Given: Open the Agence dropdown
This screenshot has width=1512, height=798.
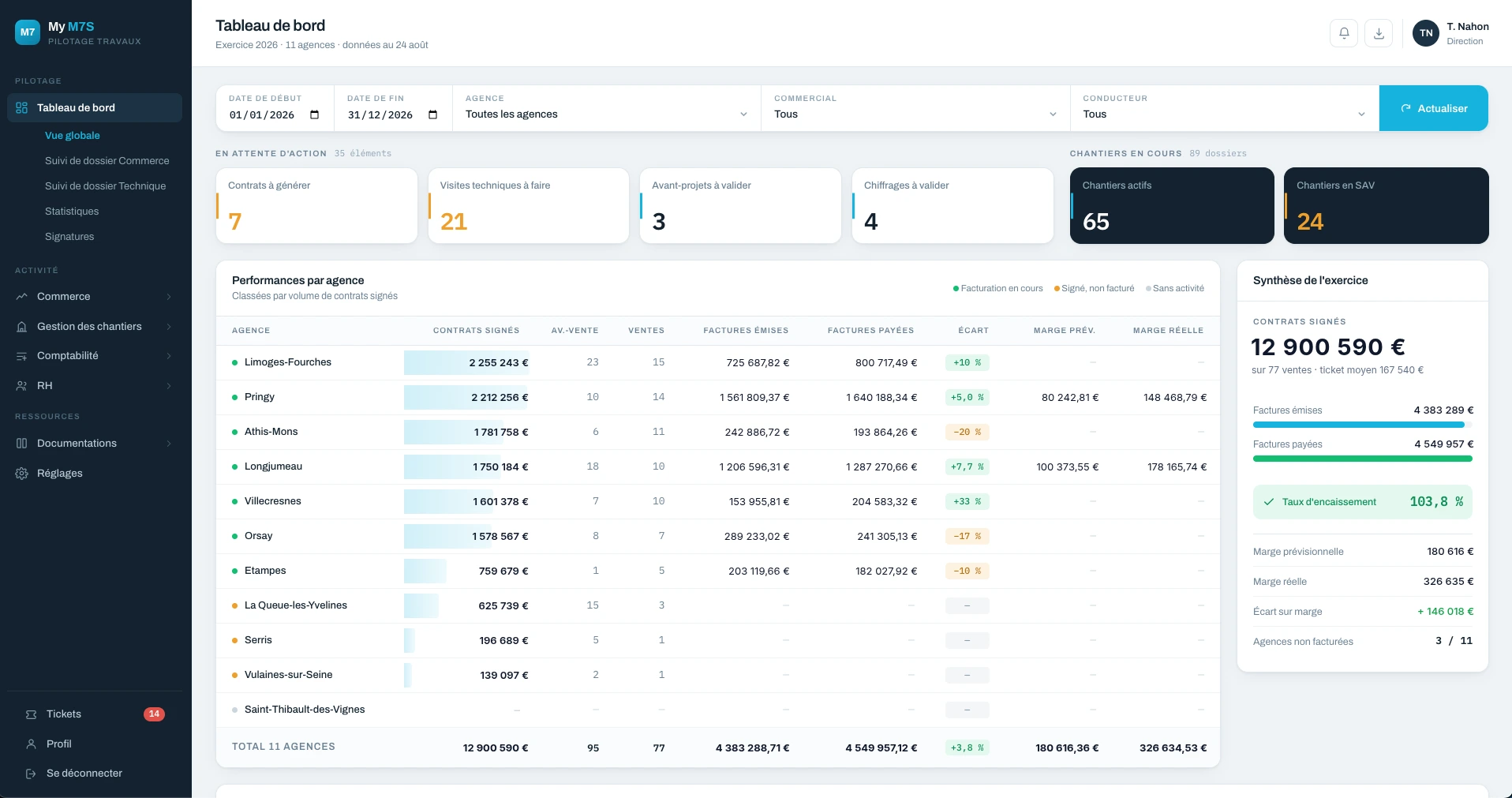Looking at the screenshot, I should [x=607, y=108].
